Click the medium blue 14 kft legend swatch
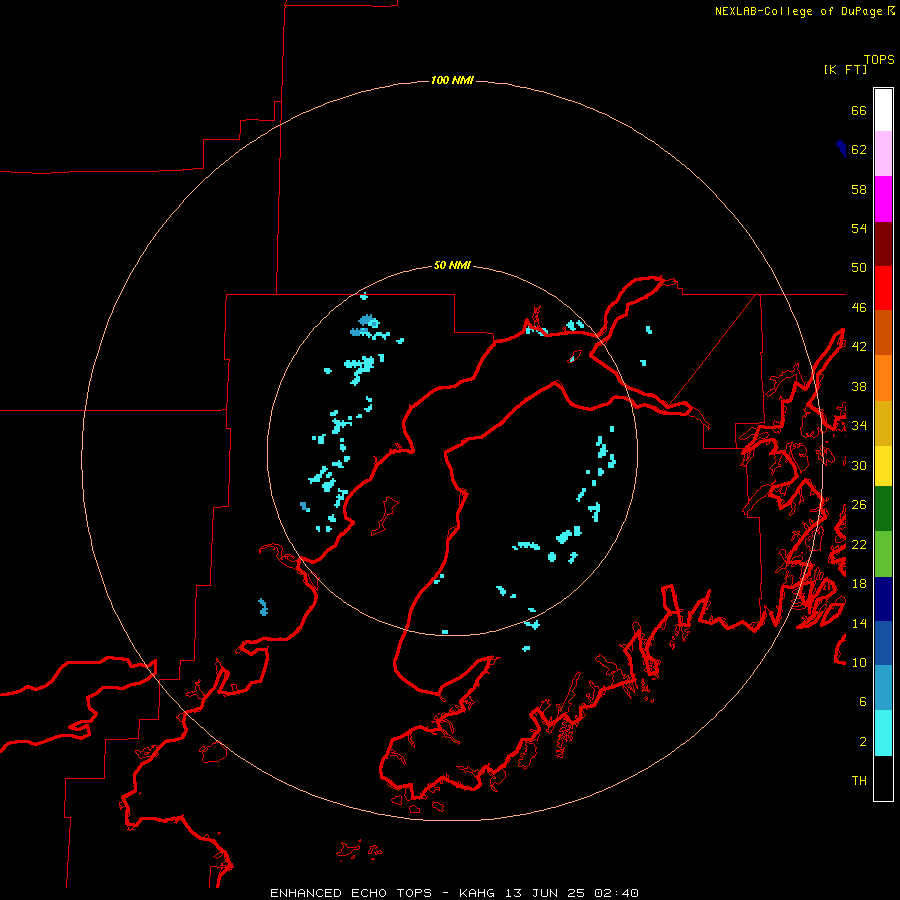Screen dimensions: 900x900 [x=883, y=643]
